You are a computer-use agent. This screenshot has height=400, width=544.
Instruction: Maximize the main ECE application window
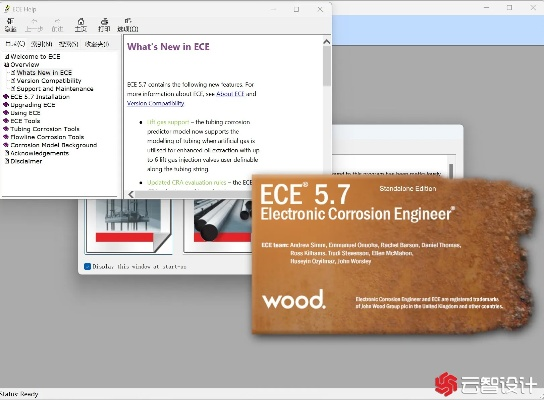pyautogui.click(x=509, y=7)
